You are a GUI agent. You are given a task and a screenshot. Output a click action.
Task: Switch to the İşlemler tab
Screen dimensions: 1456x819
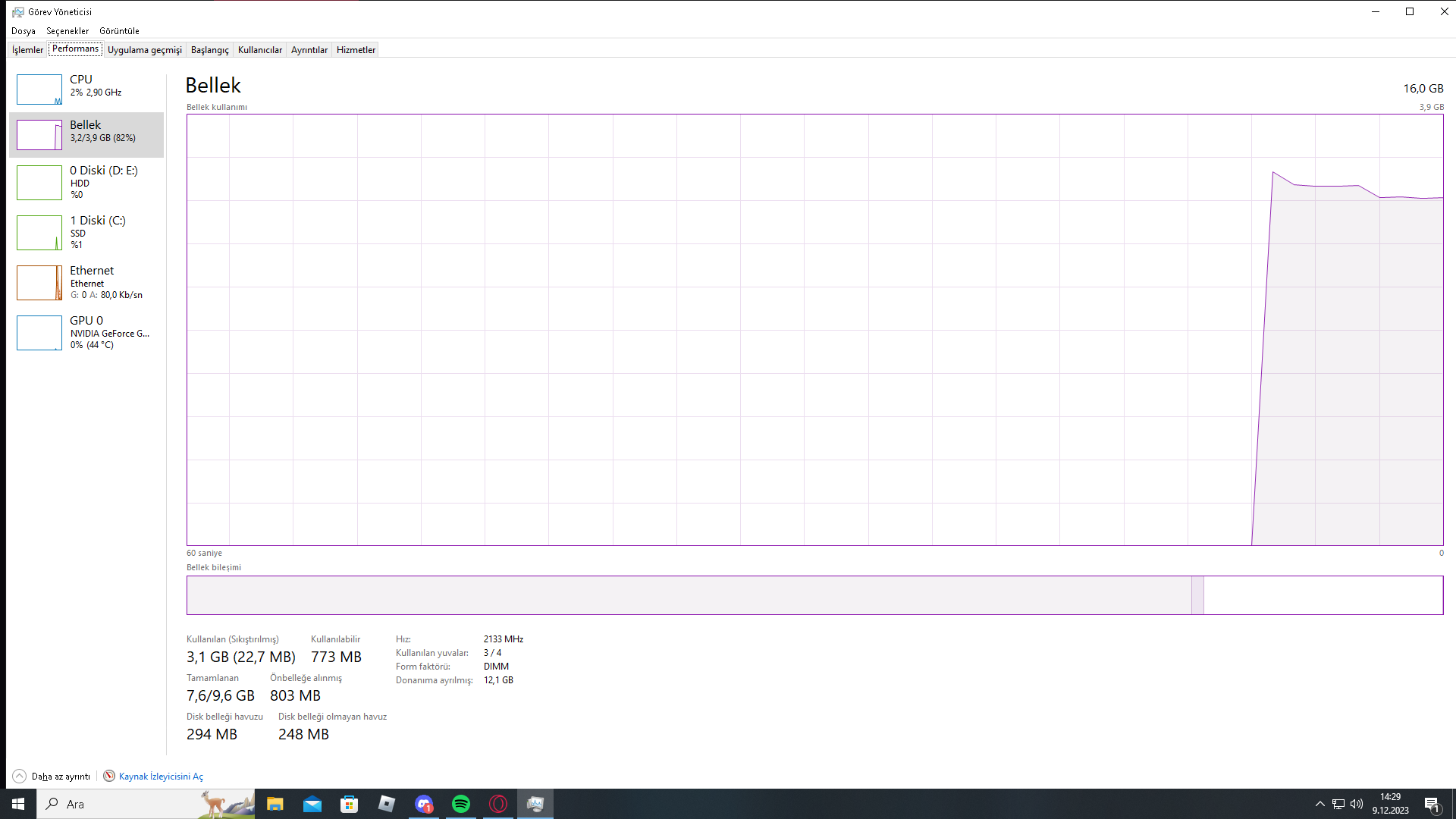[x=27, y=50]
